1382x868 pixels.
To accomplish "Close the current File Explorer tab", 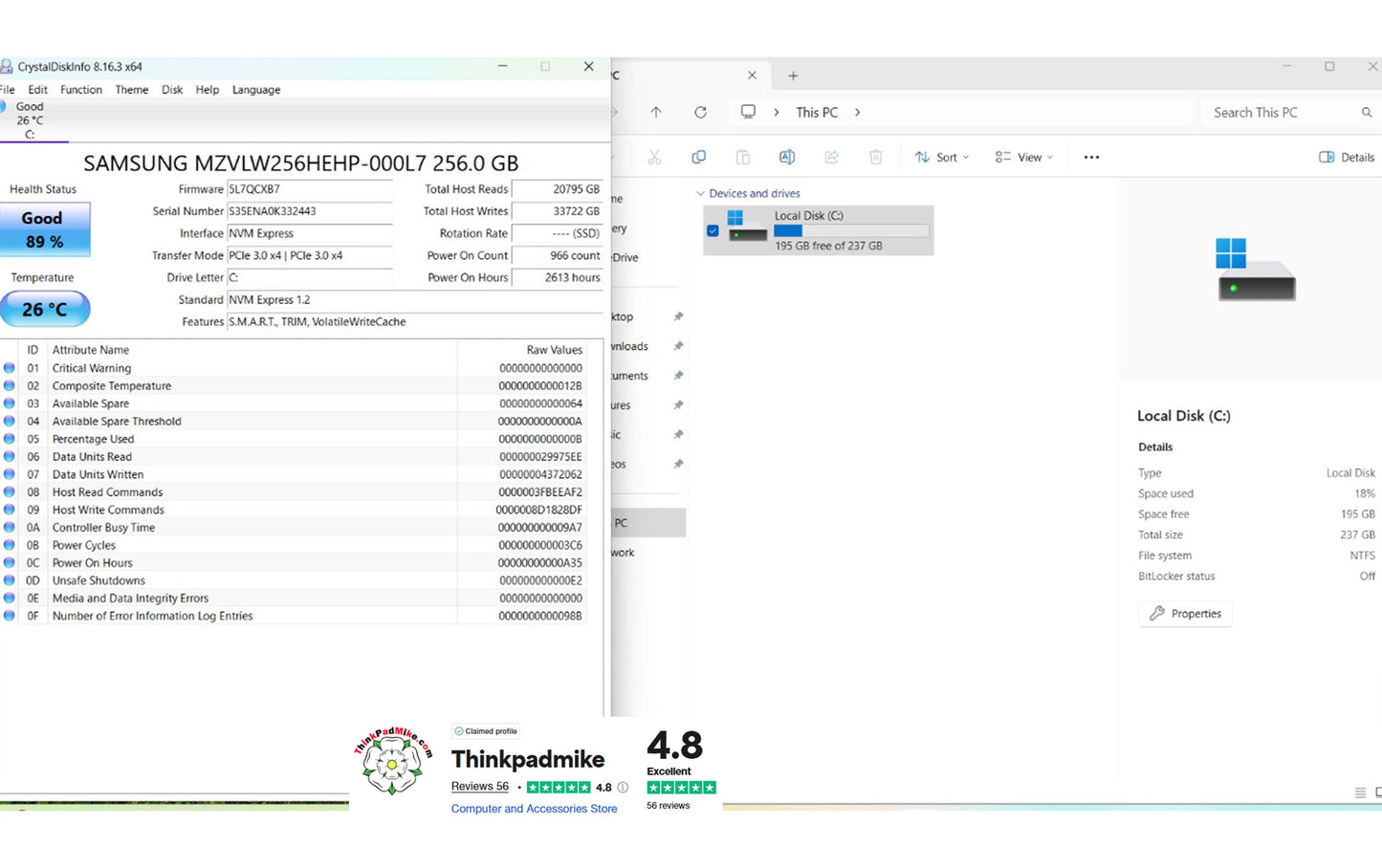I will [752, 76].
